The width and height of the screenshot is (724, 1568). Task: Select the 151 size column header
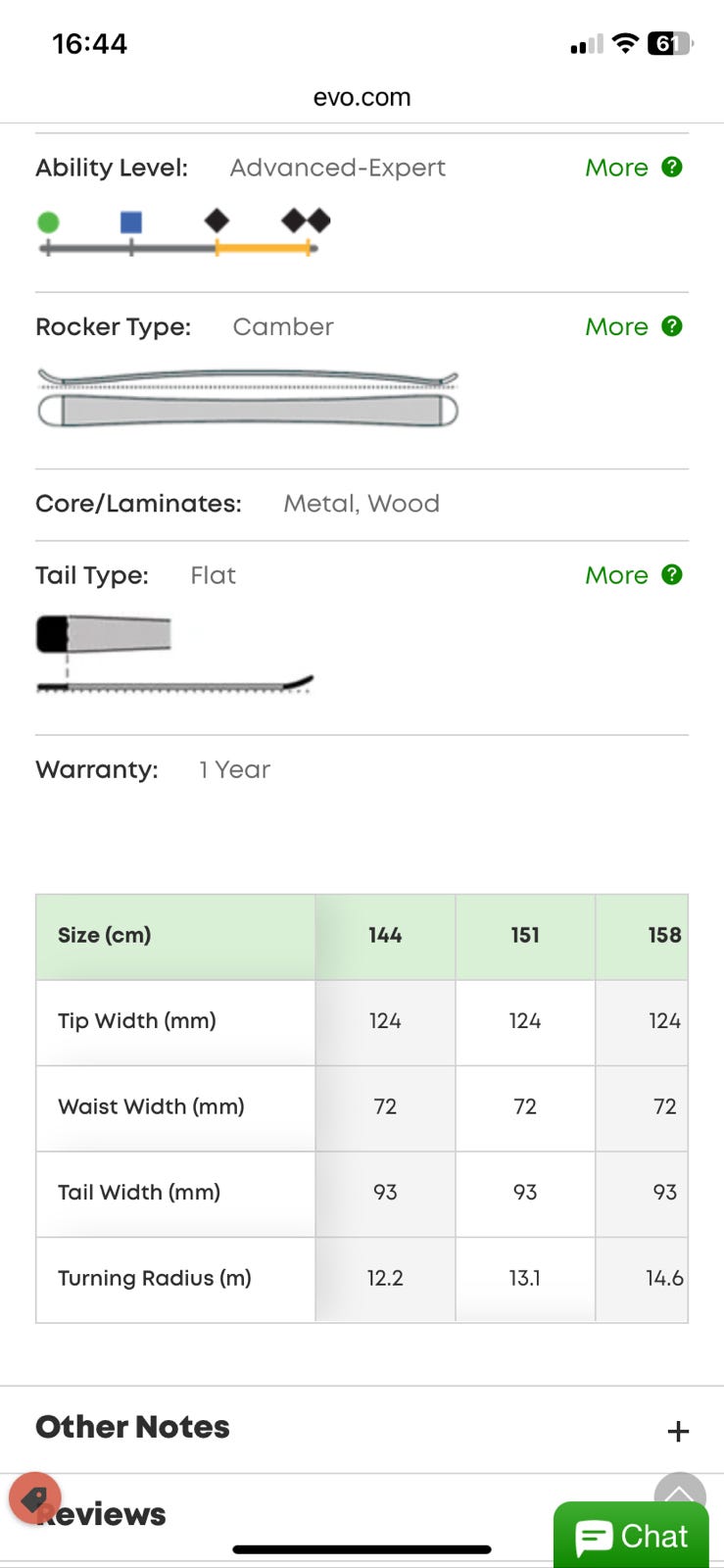click(x=525, y=936)
